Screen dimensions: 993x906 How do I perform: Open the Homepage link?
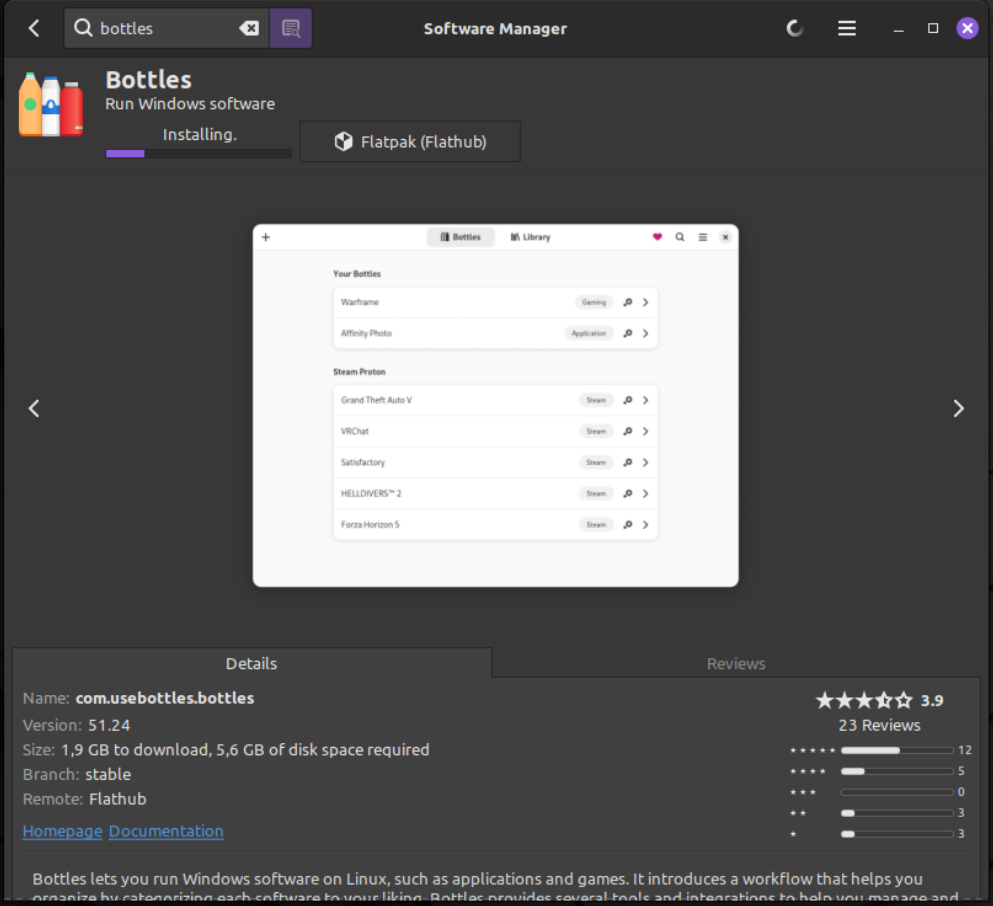coord(62,831)
